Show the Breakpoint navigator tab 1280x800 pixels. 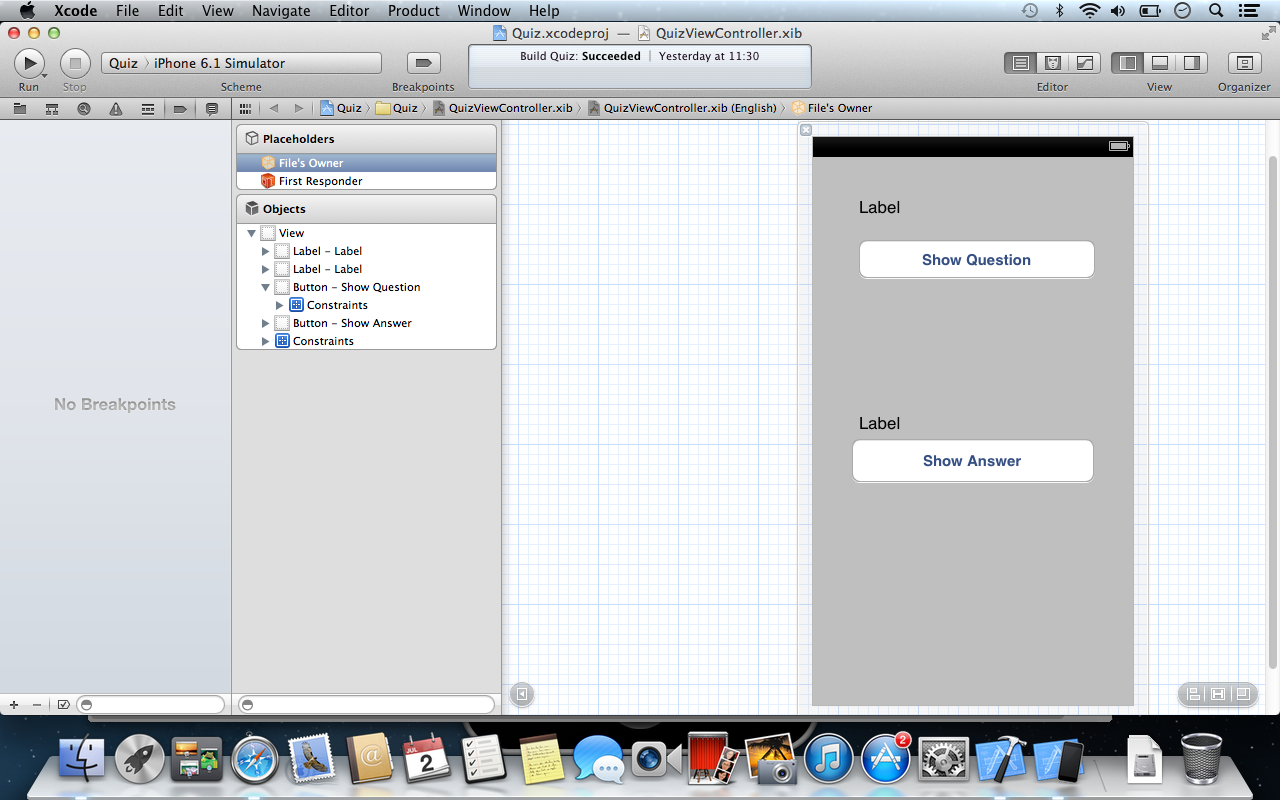coord(180,108)
